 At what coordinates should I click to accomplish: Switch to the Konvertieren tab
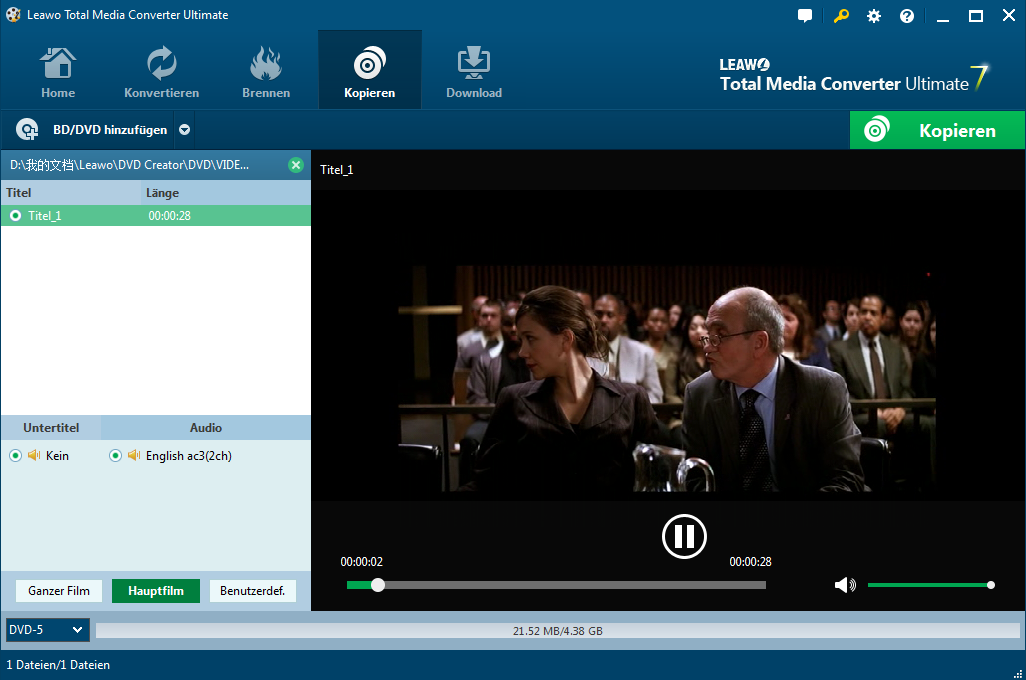pos(162,72)
